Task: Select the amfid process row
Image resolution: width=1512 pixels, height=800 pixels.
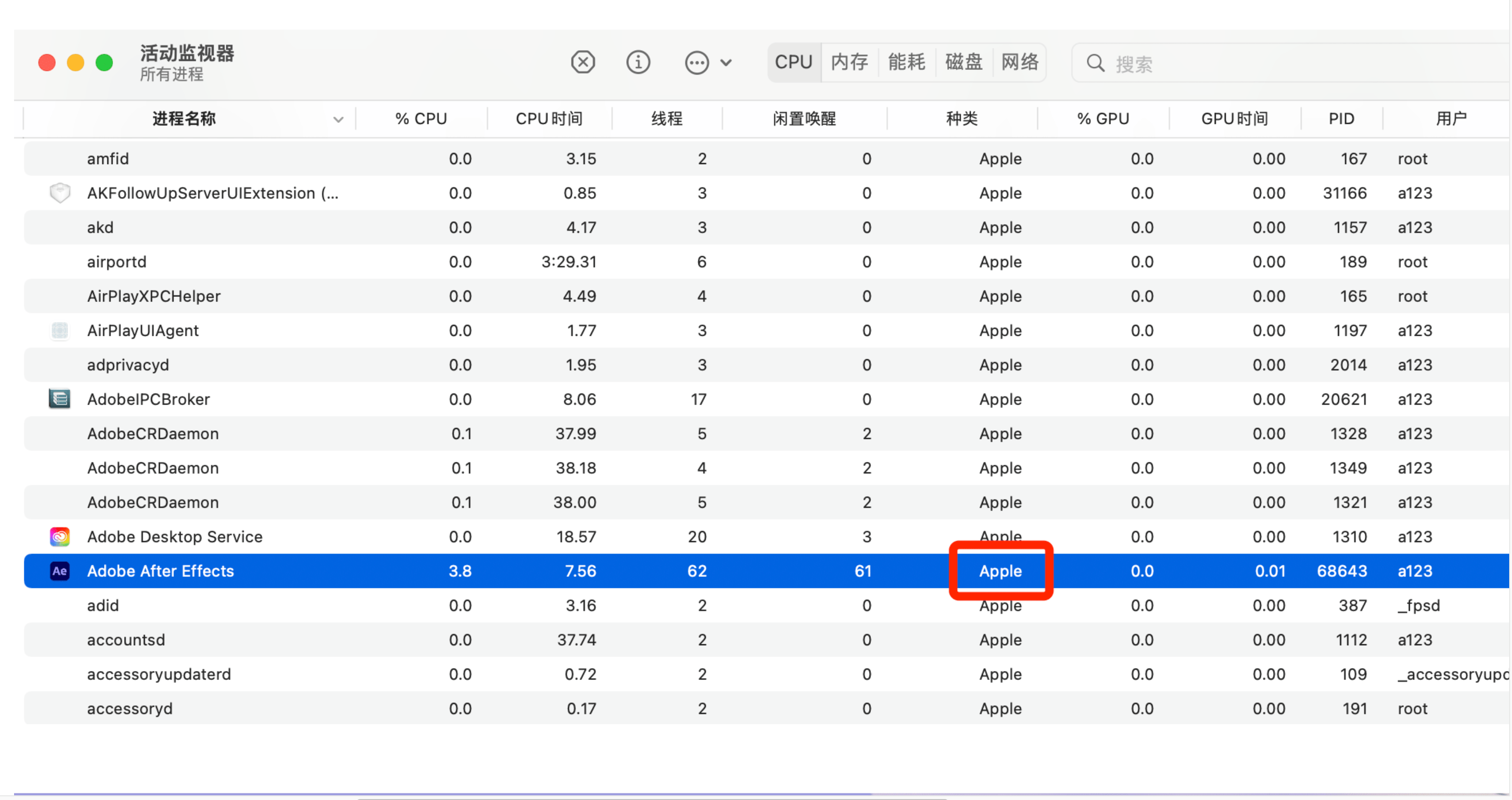Action: [767, 158]
